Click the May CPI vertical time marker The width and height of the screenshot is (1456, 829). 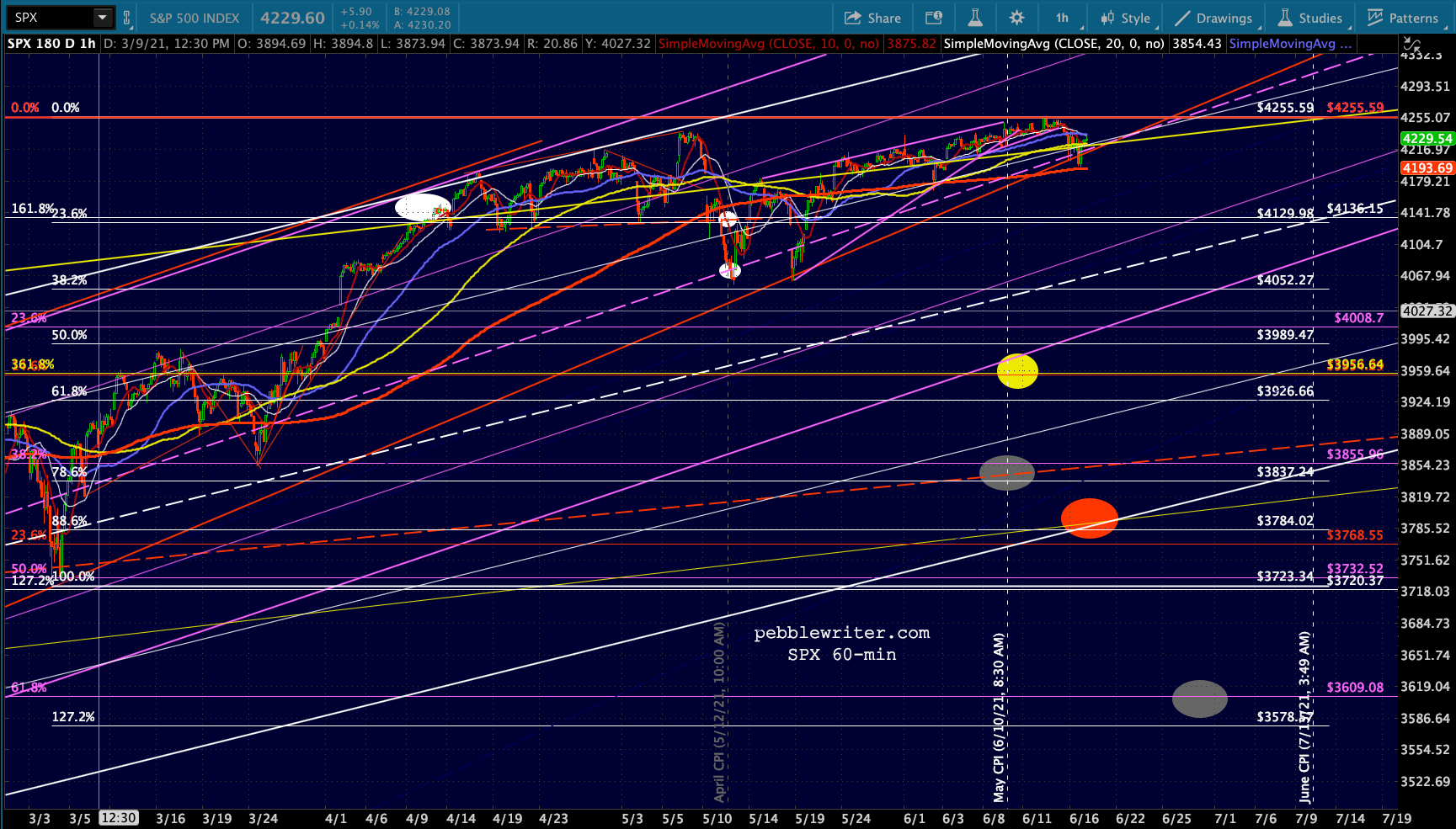click(1000, 717)
